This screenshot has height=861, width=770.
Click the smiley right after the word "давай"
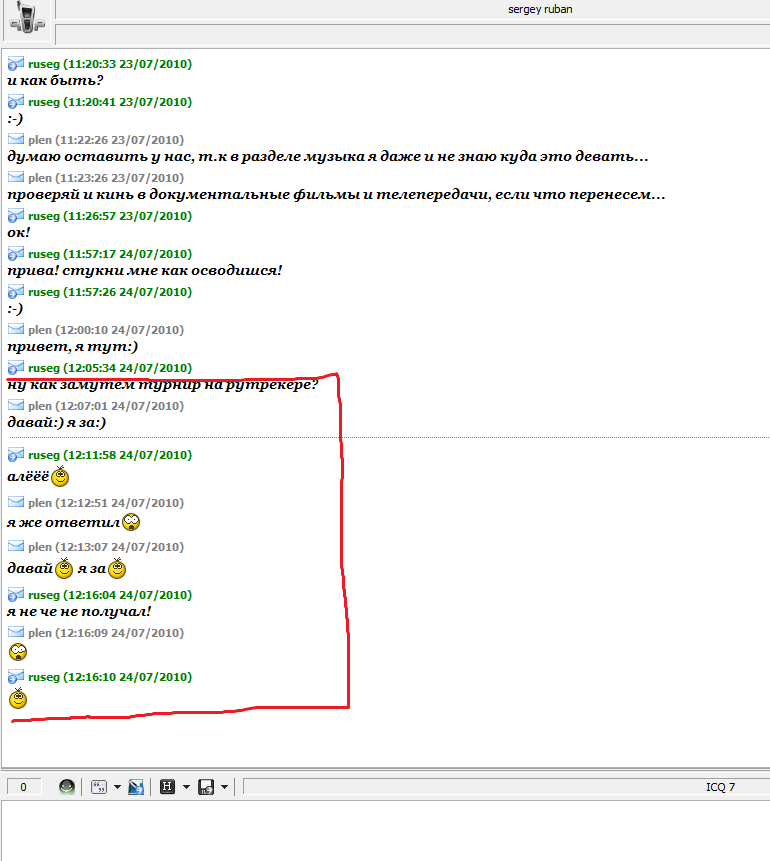(x=64, y=568)
